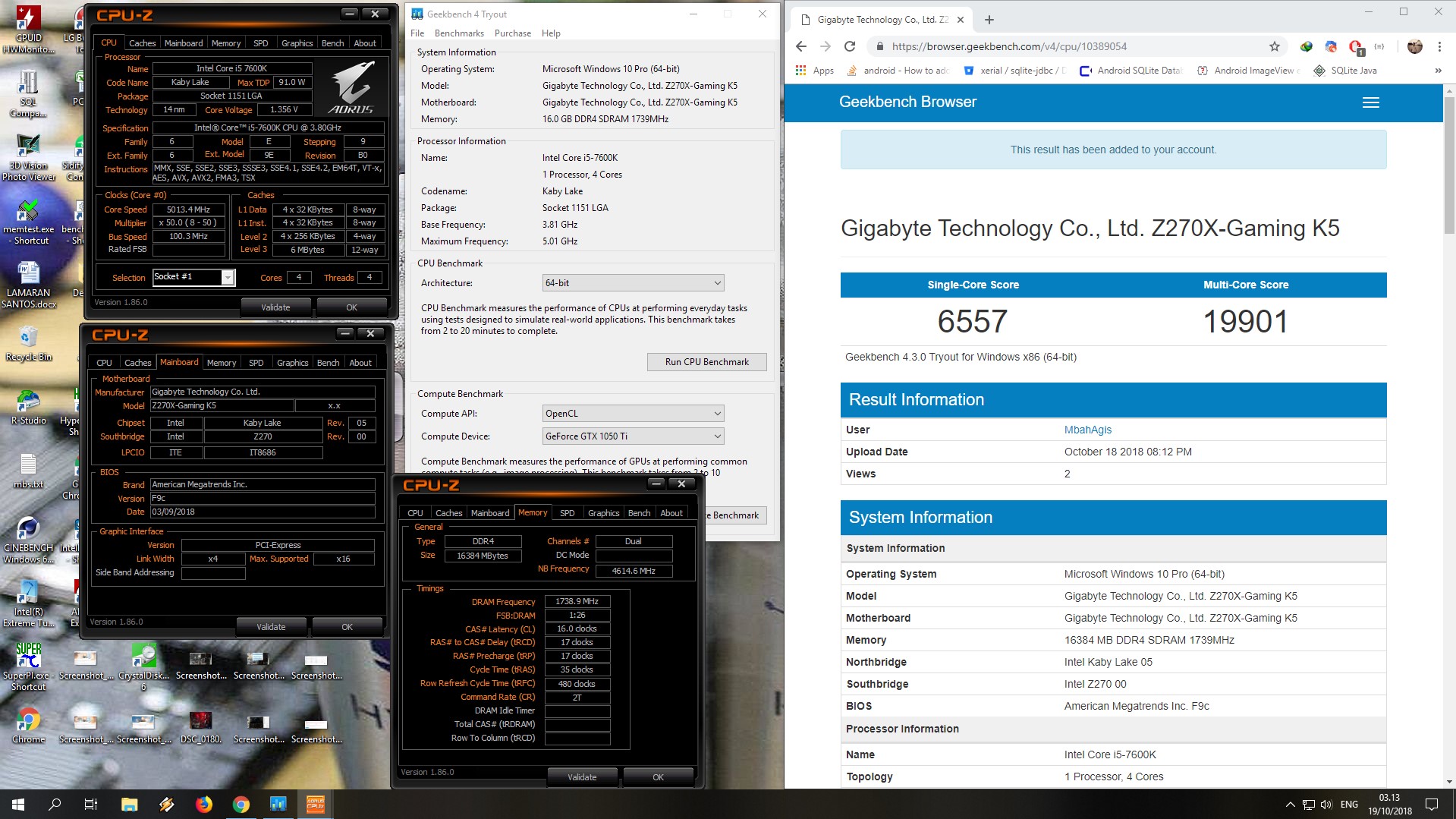Open LAMARAN SANTOS.docx on the desktop
Viewport: 1456px width, 819px height.
pos(29,285)
